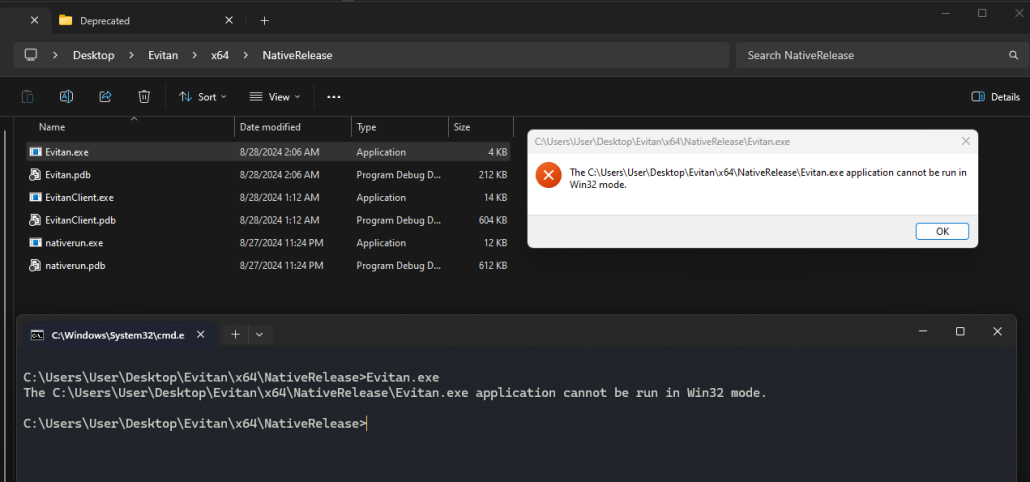Select x64 in the address breadcrumb
Screen dimensions: 1030x482
(x=219, y=55)
